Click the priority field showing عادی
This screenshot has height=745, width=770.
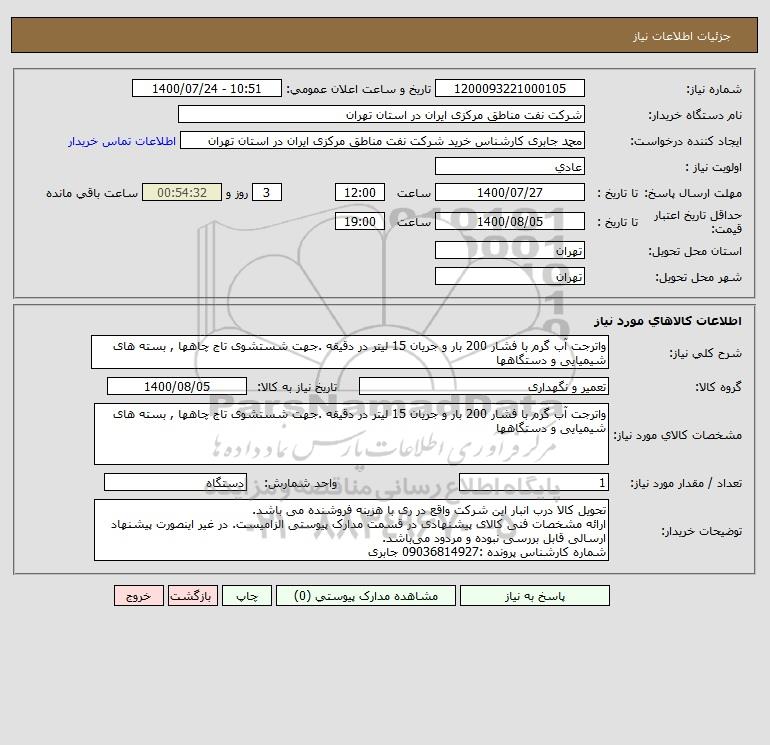(x=510, y=166)
